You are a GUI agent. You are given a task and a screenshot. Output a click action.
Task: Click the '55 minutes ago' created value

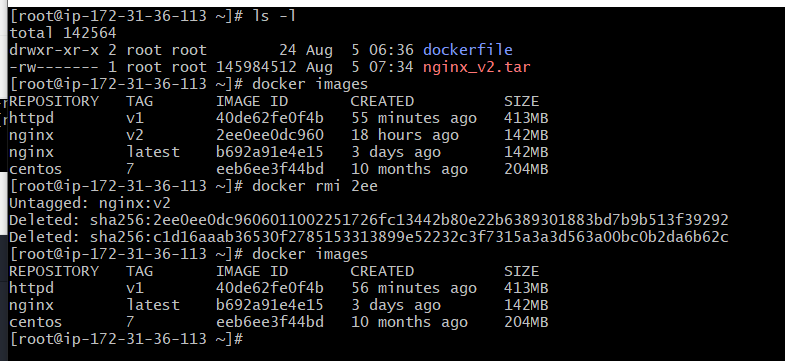click(414, 118)
